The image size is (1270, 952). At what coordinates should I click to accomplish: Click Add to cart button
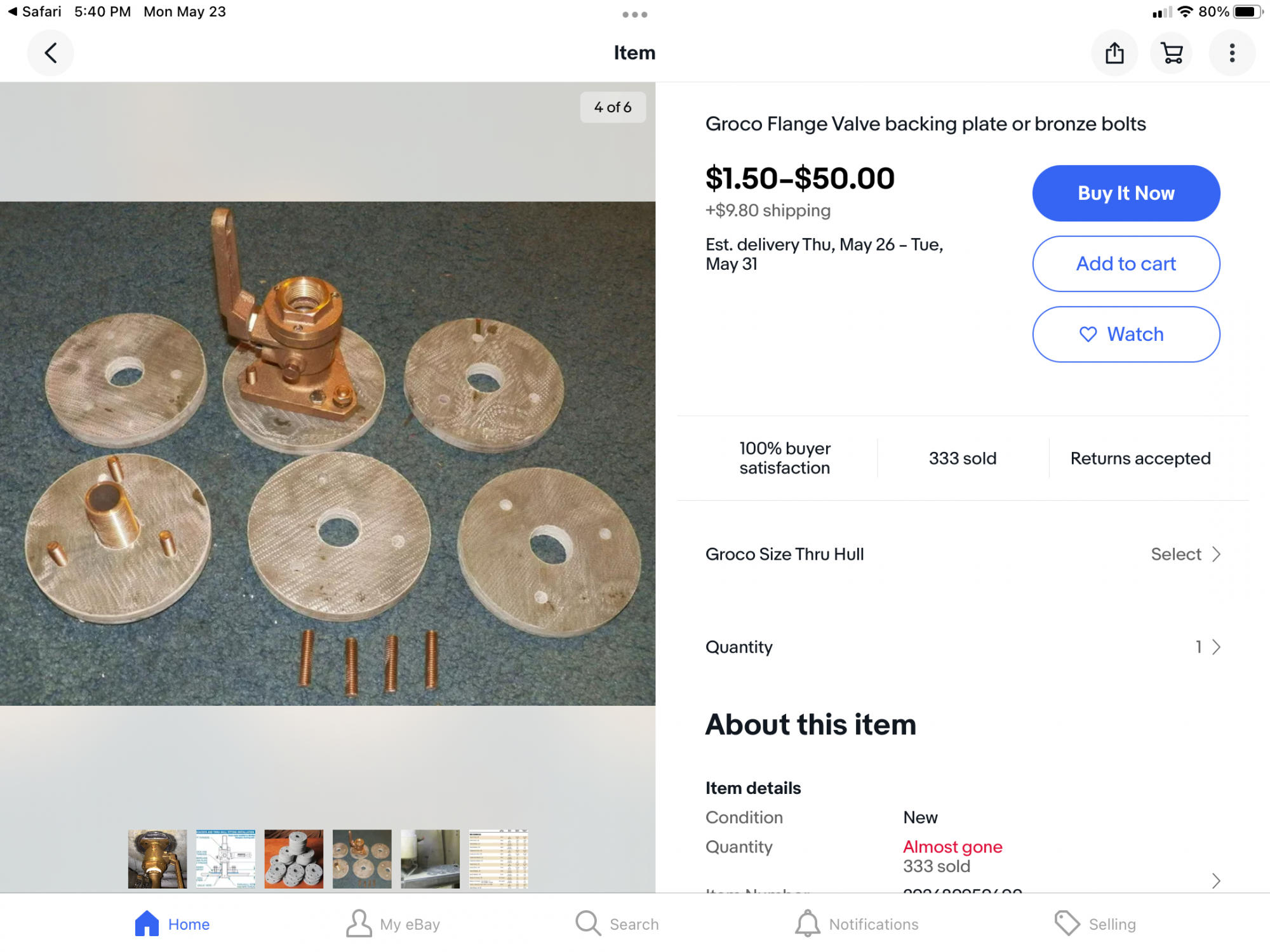click(1126, 264)
